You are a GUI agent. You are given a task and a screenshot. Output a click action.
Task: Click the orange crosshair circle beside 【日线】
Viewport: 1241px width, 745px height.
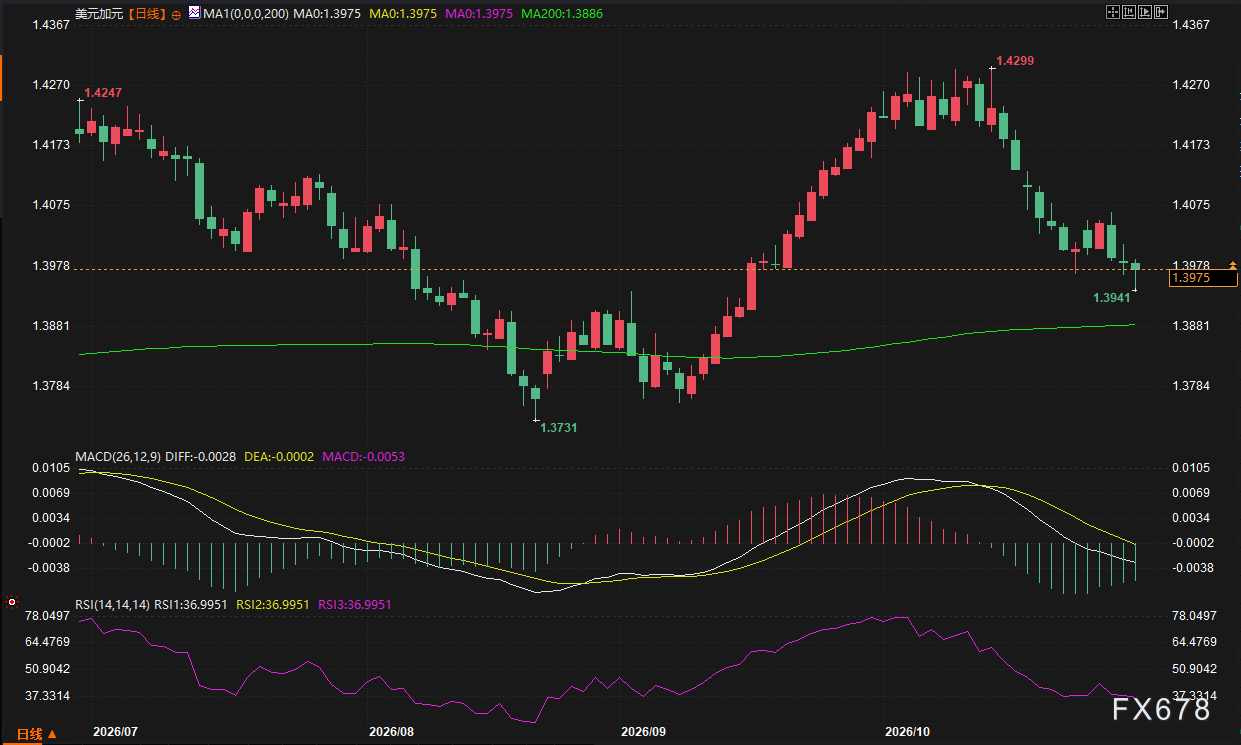pos(177,15)
